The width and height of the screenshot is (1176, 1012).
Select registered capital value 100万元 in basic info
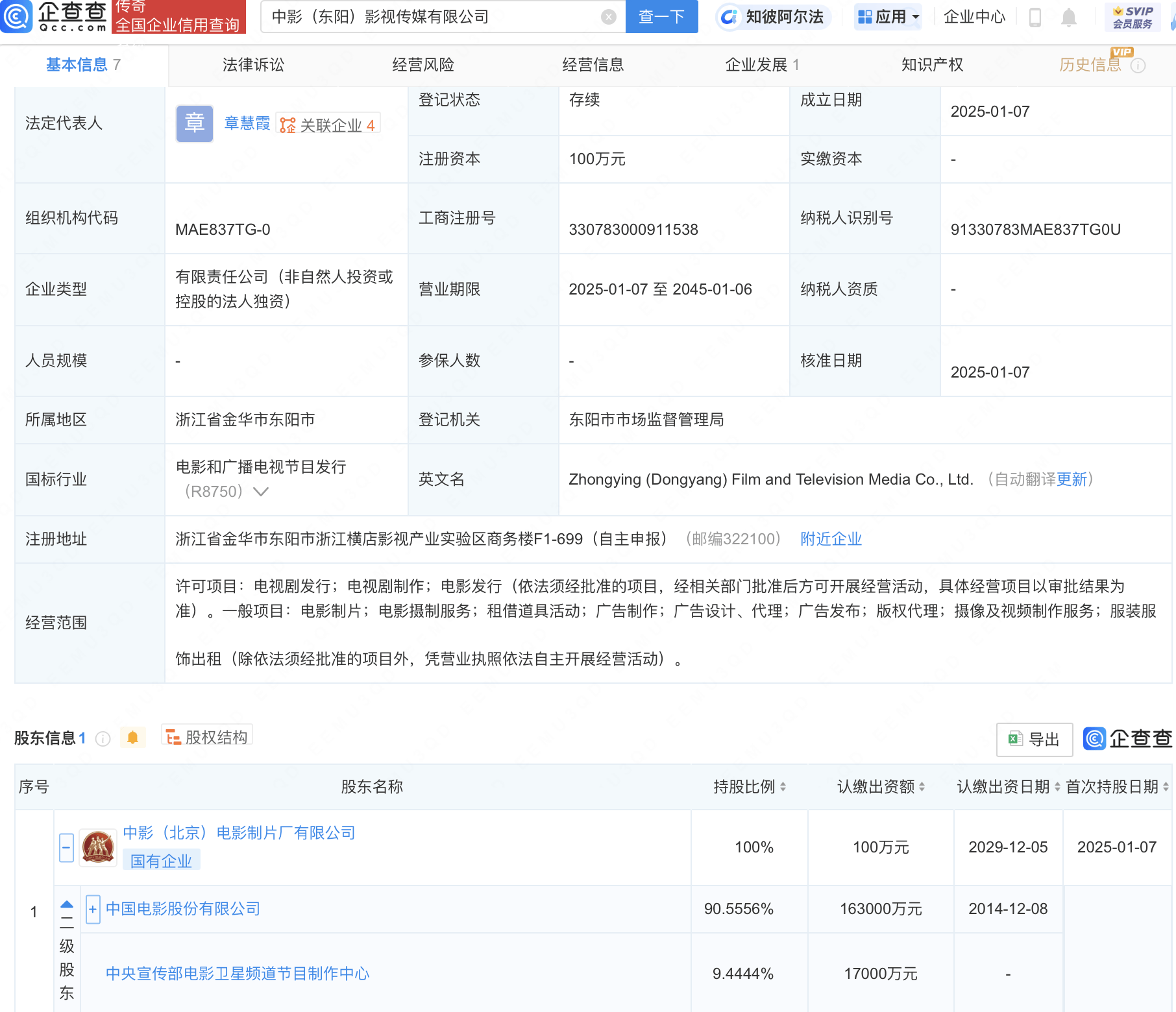[x=597, y=159]
